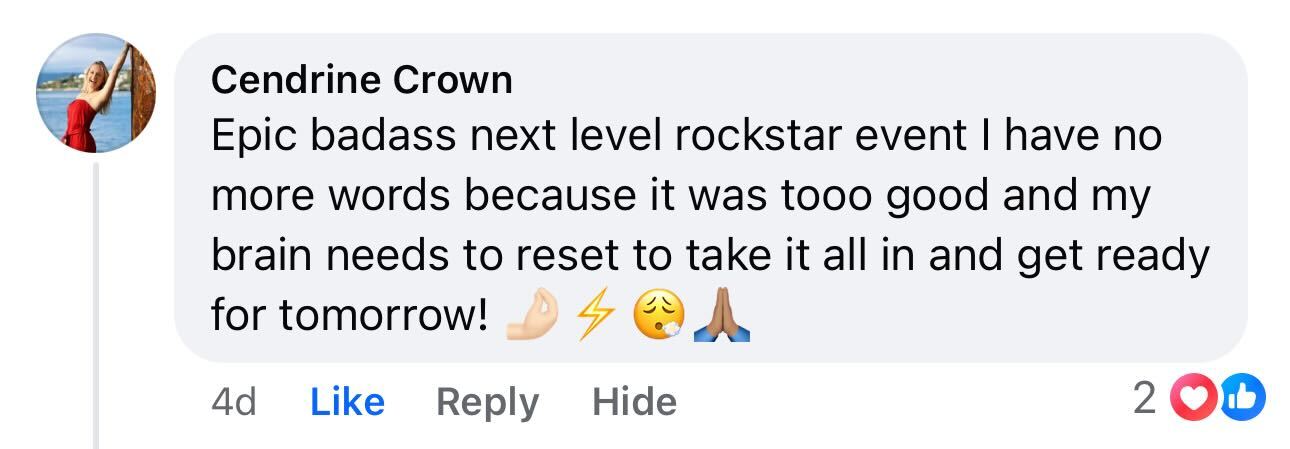Click the praying hands emoji
The image size is (1290, 449).
pos(722,317)
